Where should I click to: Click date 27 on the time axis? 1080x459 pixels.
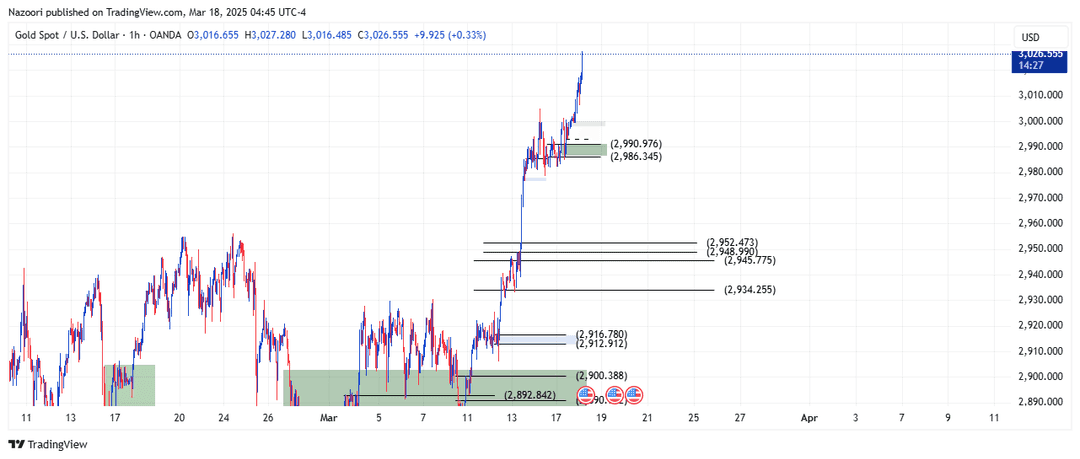pyautogui.click(x=739, y=418)
